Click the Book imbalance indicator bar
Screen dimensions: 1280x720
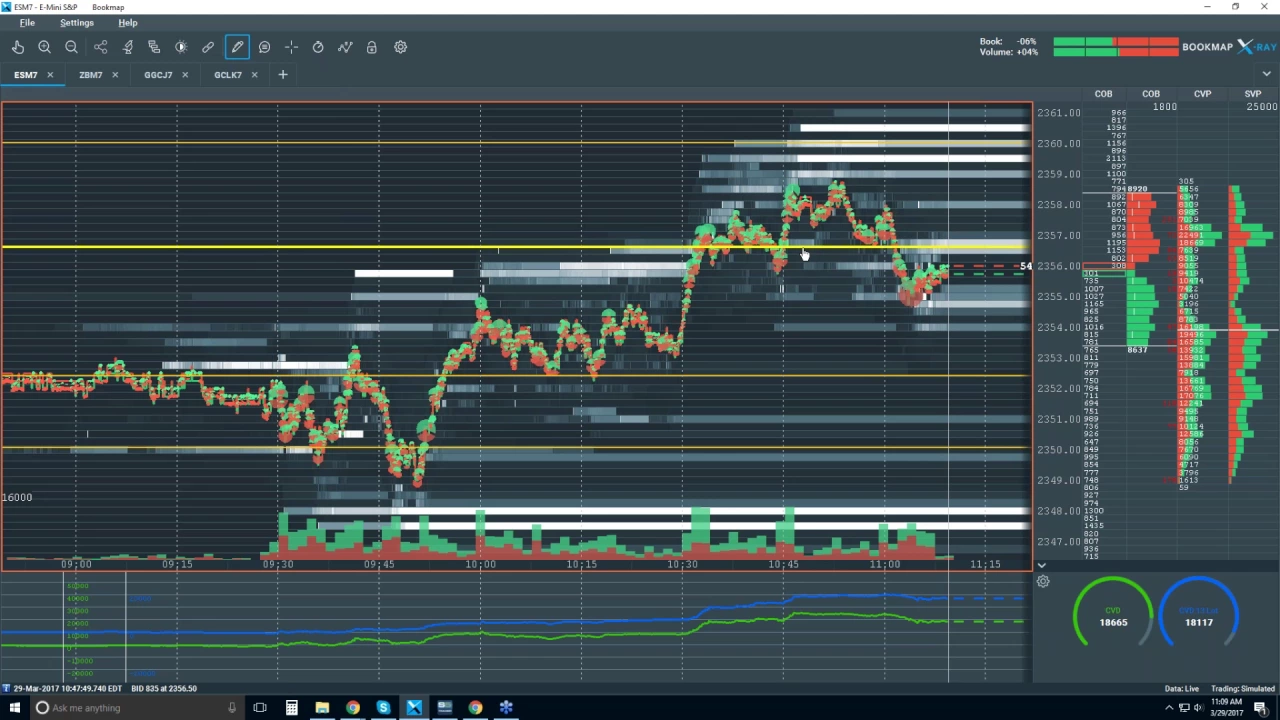[x=1116, y=42]
